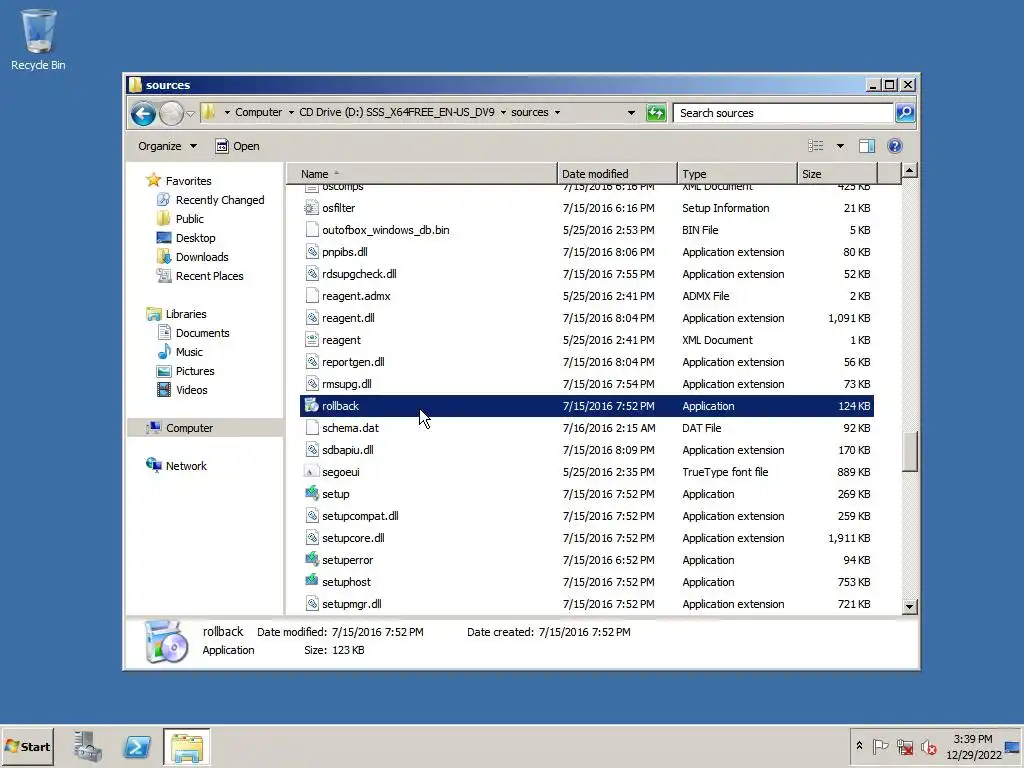This screenshot has height=768, width=1024.
Task: Expand the CD Drive breadcrumb arrow
Action: tap(503, 112)
